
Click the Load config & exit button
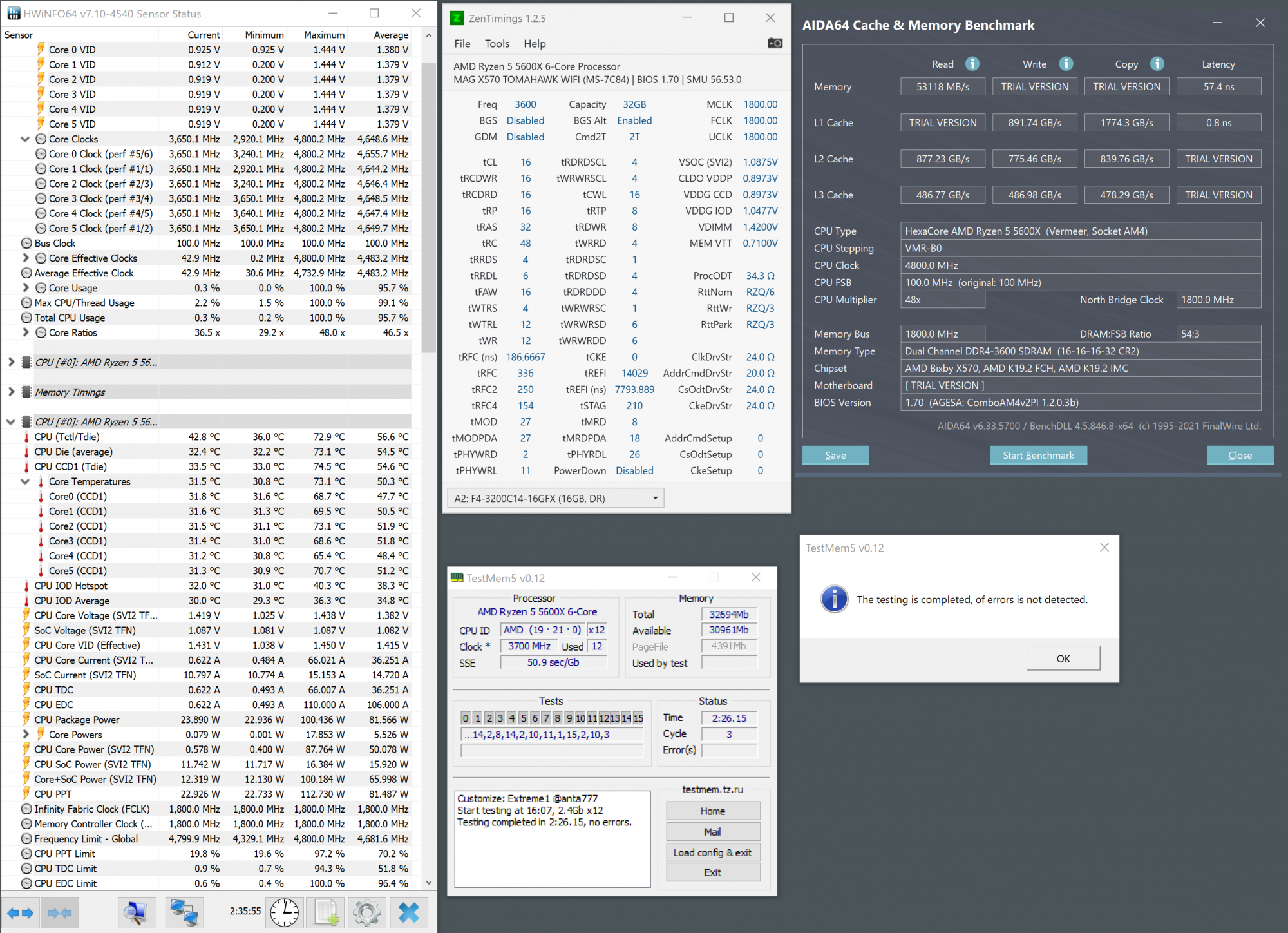(x=712, y=852)
